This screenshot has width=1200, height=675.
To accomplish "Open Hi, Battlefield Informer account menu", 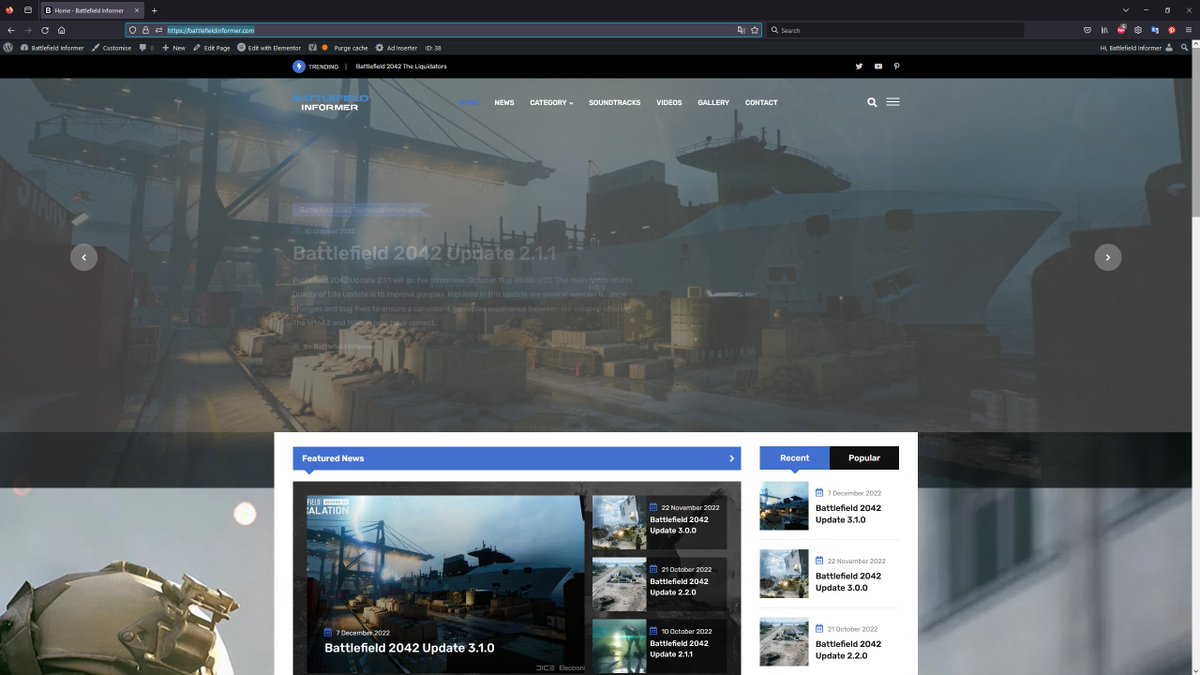I will coord(1137,47).
